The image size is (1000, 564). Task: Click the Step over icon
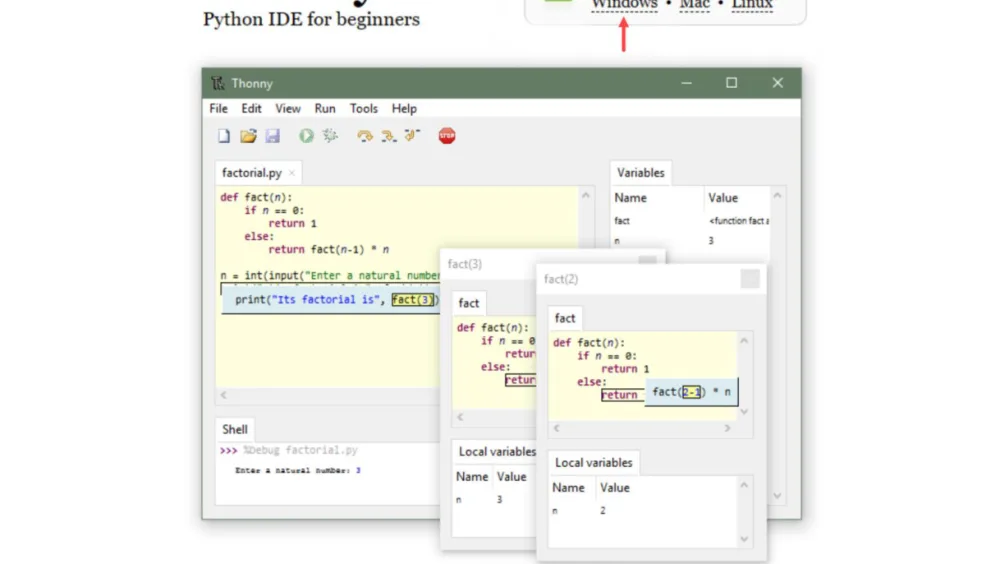pos(365,136)
